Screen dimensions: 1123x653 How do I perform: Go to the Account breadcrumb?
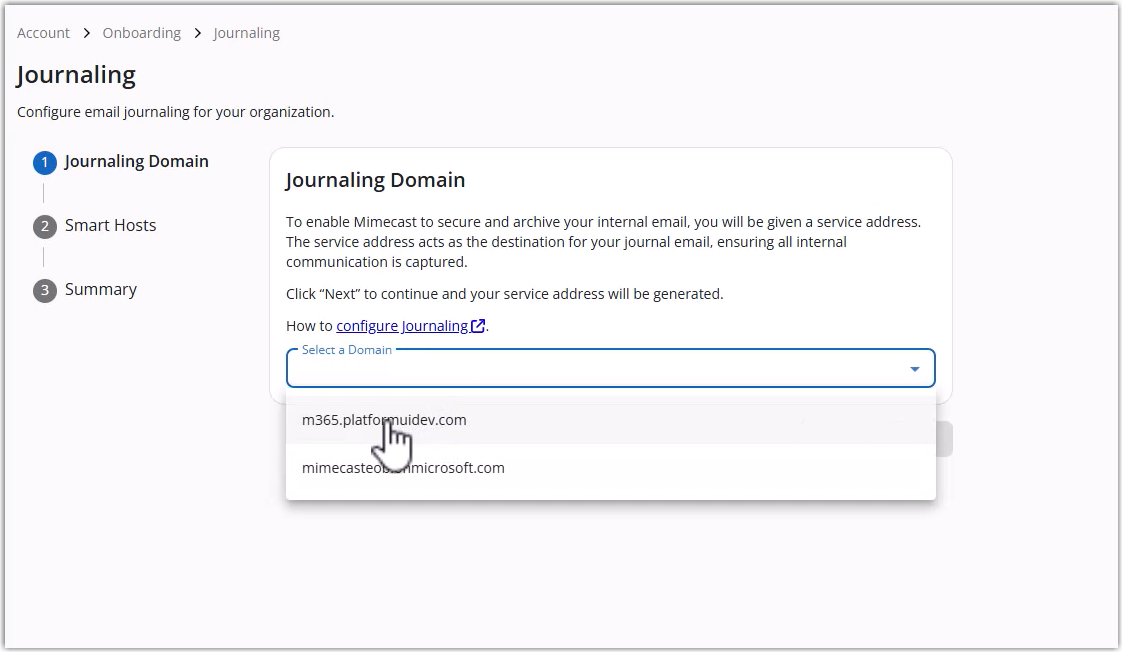coord(43,33)
